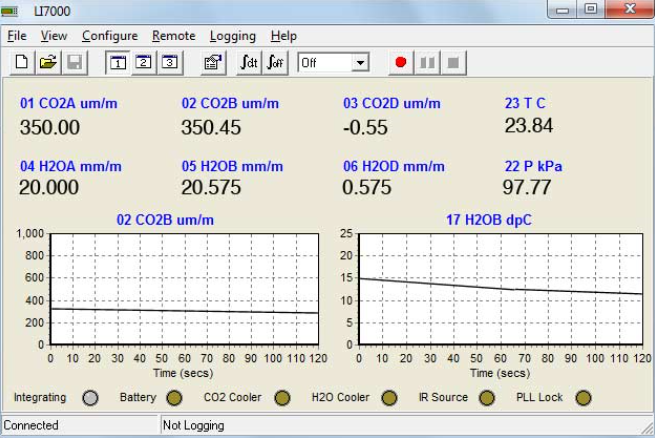Click the Battery status indicator light
655x438 pixels.
(x=174, y=398)
